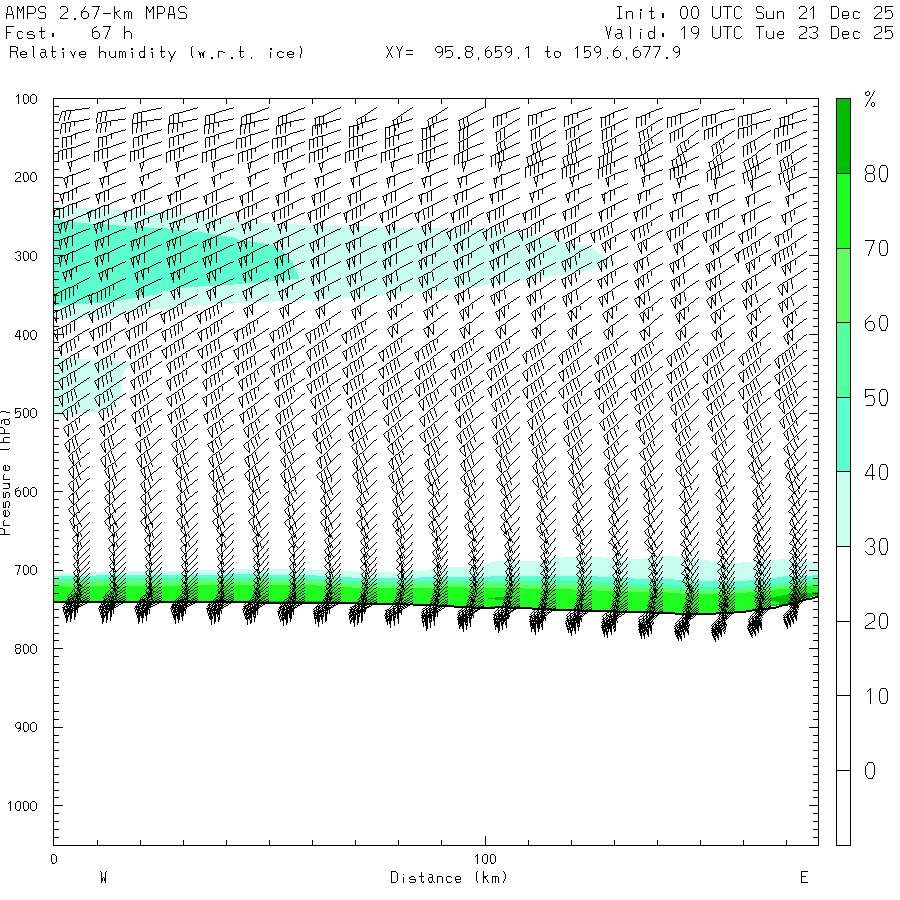Click the 'Valid: 19 UTC Tue 23 Dec 25' text
The width and height of the screenshot is (900, 900).
pyautogui.click(x=748, y=33)
